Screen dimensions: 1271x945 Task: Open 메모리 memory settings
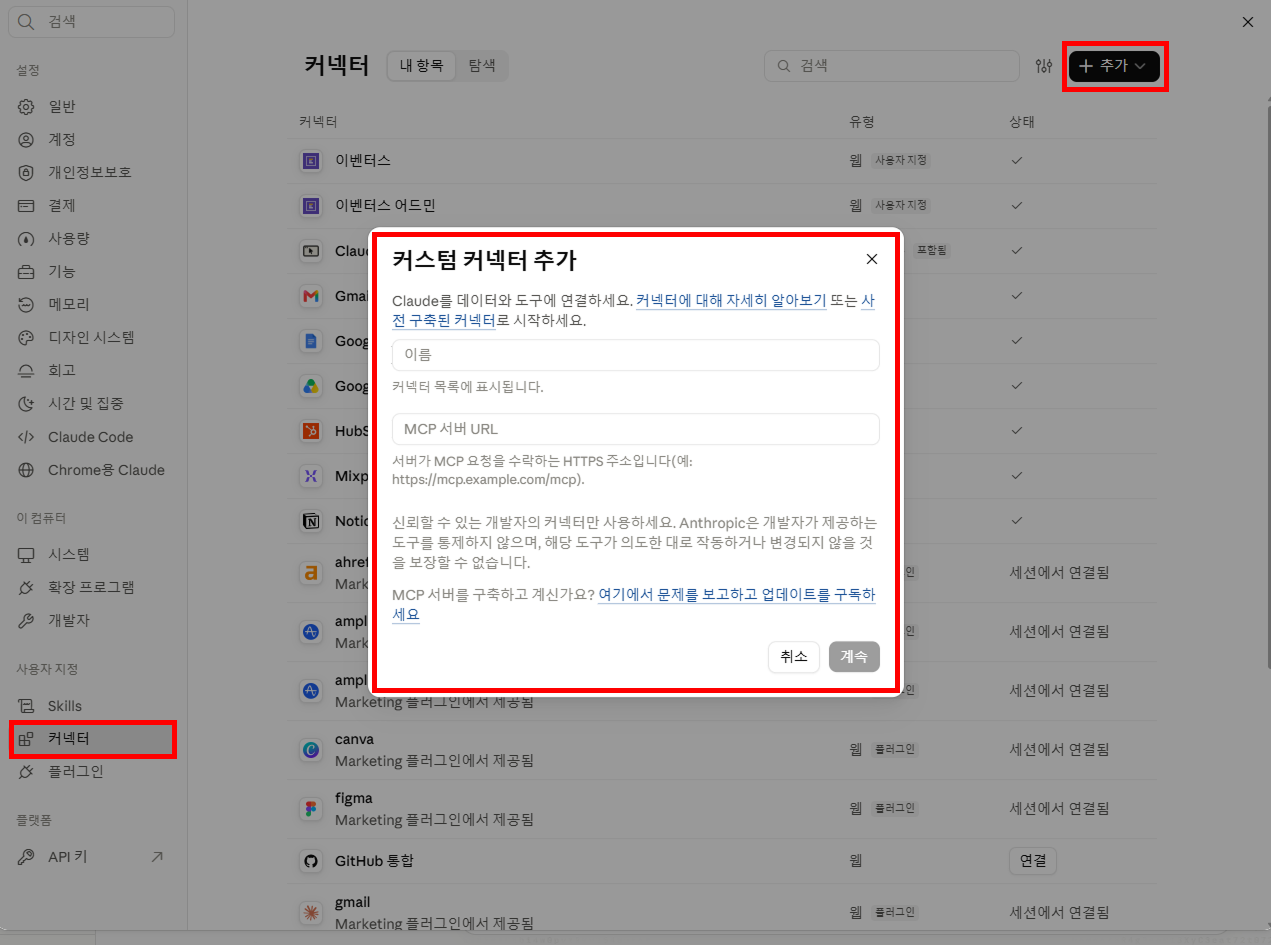[92, 304]
